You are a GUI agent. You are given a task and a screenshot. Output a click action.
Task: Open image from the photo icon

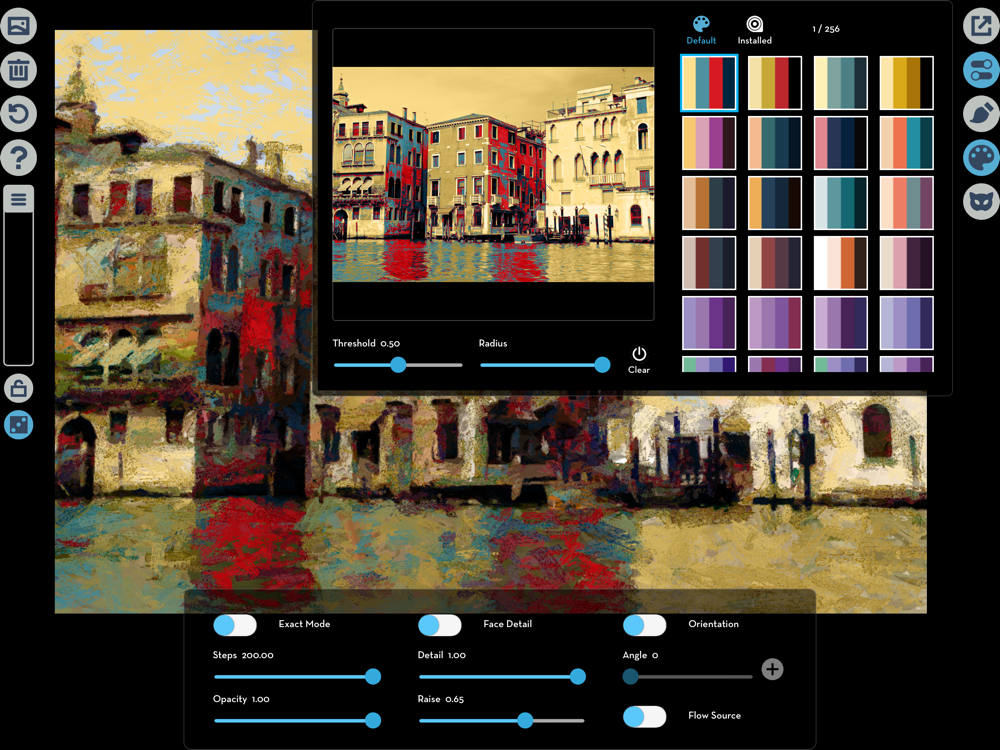click(18, 26)
